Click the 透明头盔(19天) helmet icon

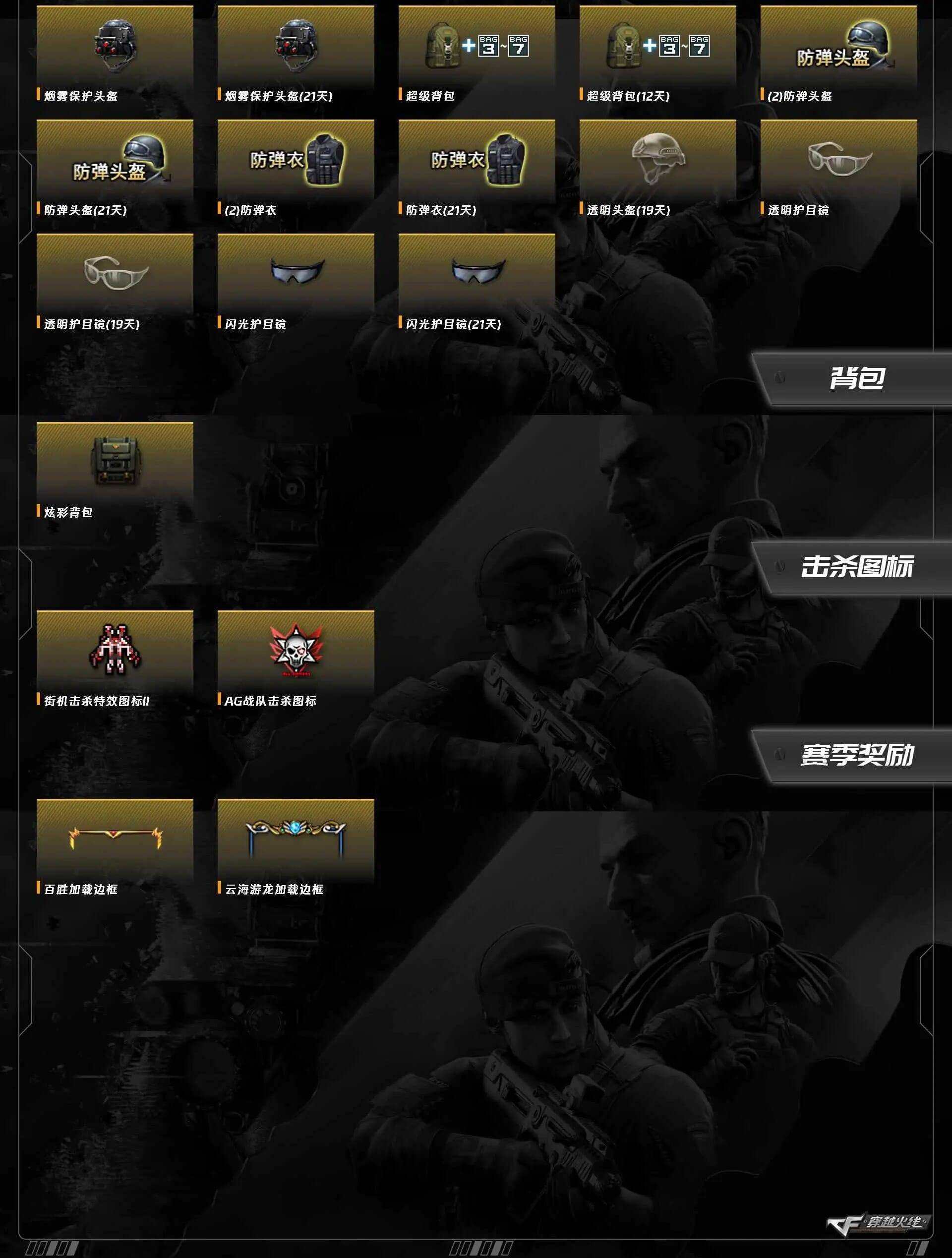[658, 158]
